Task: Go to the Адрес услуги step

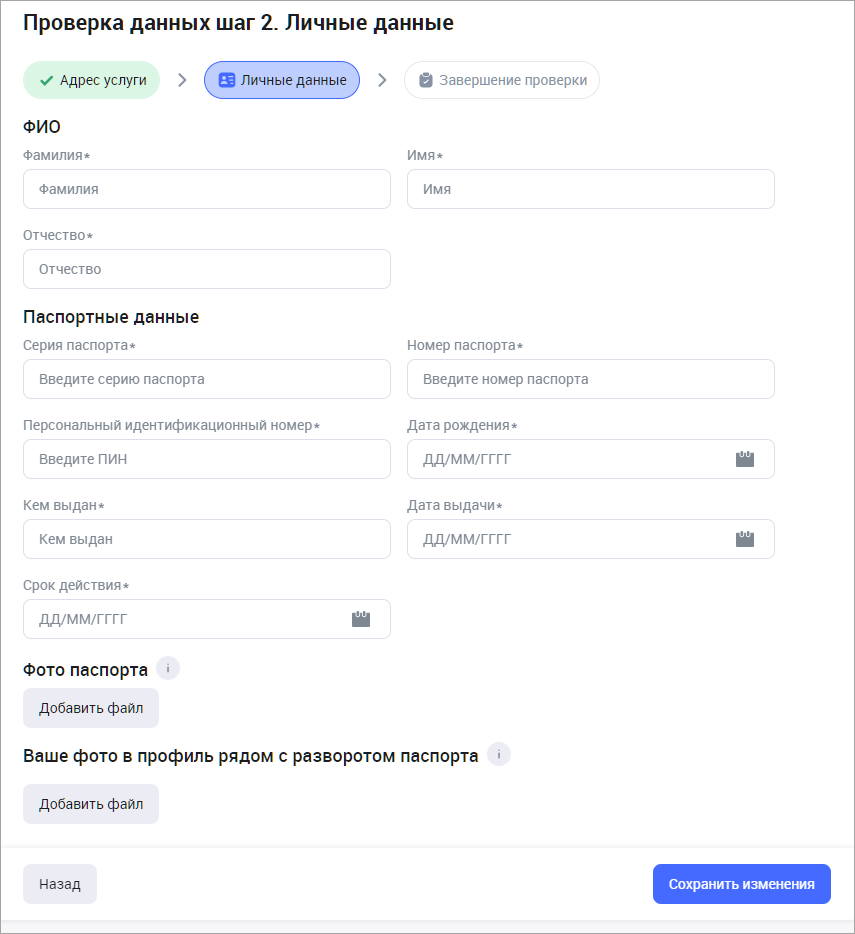Action: (92, 80)
